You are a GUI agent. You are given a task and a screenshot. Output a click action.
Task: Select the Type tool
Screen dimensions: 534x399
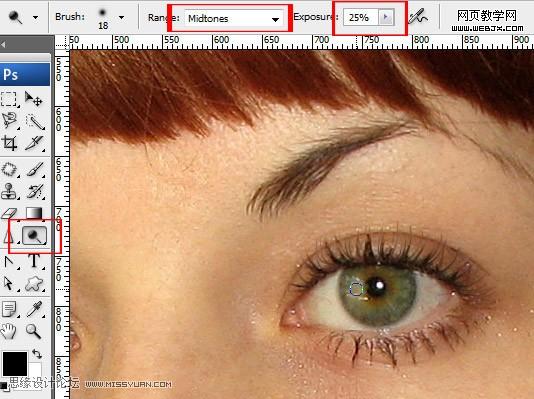tap(34, 261)
